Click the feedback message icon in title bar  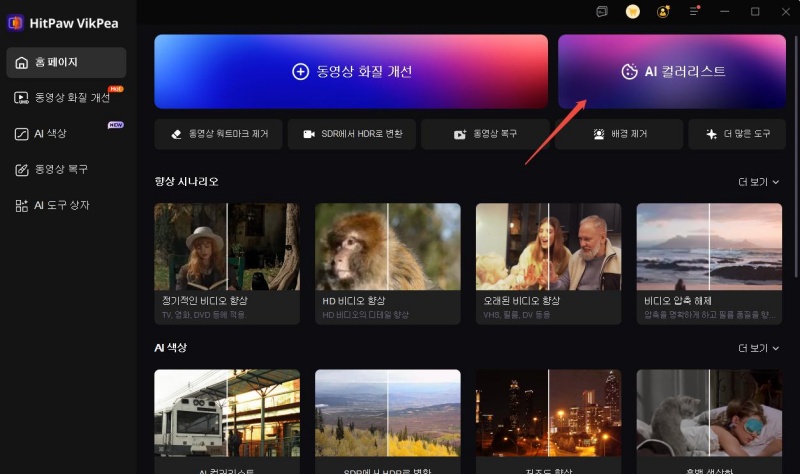point(602,12)
